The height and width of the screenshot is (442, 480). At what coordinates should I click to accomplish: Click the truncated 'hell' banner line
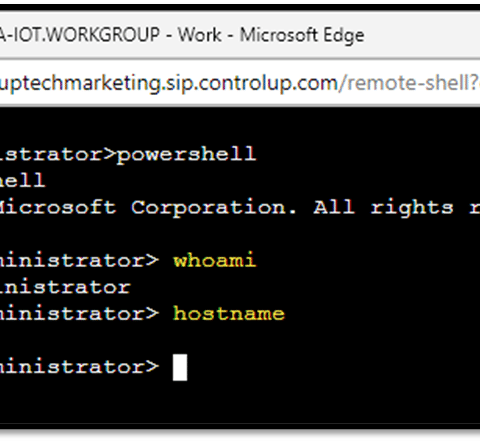point(22,180)
